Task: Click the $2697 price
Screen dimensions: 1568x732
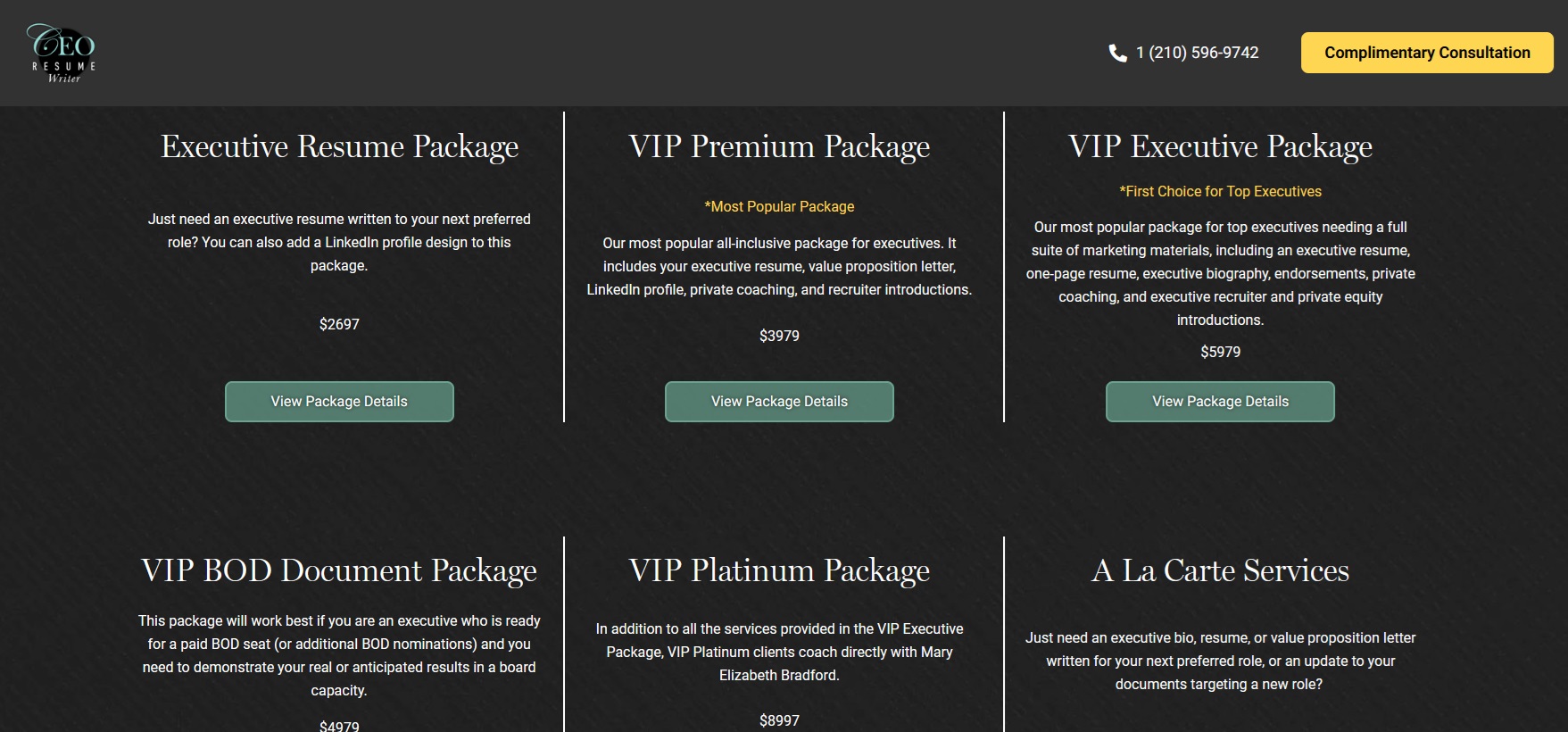Action: tap(339, 325)
